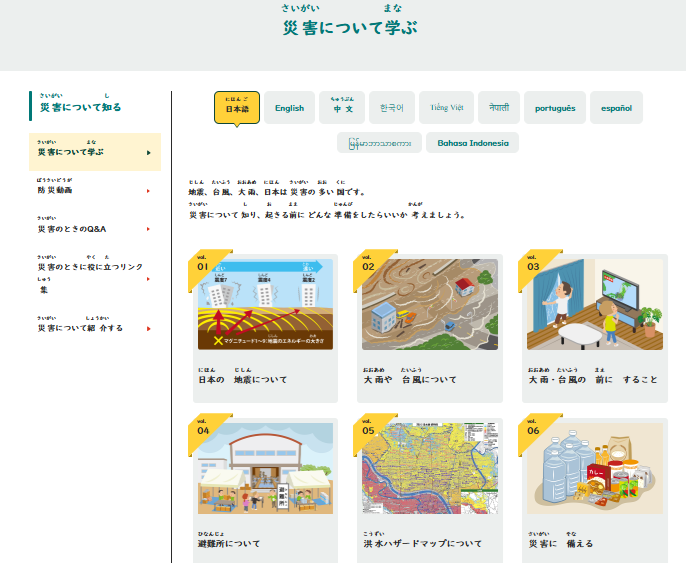Click the vol. 04 yellow corner badge
This screenshot has height=563, width=686.
202,428
